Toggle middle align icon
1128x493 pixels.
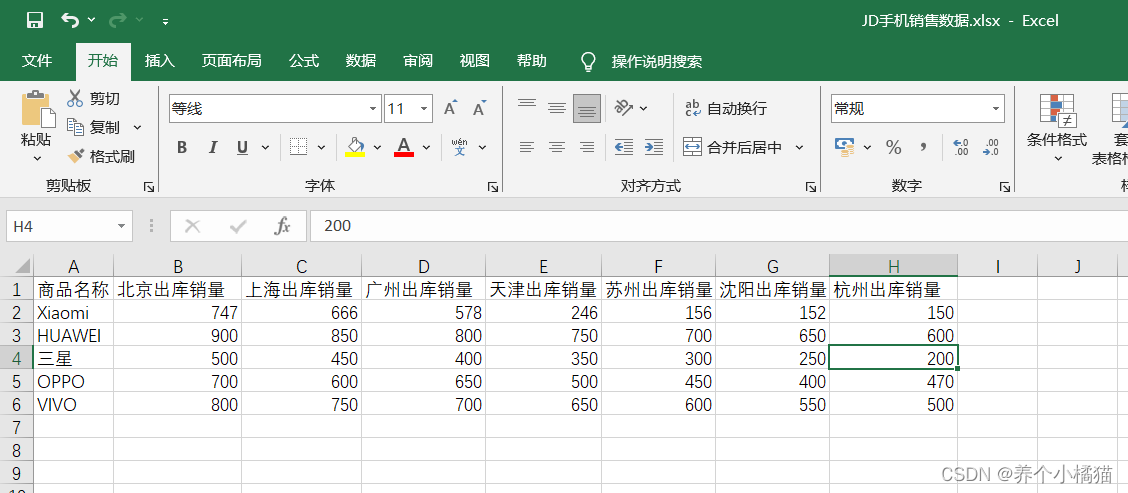pyautogui.click(x=557, y=109)
